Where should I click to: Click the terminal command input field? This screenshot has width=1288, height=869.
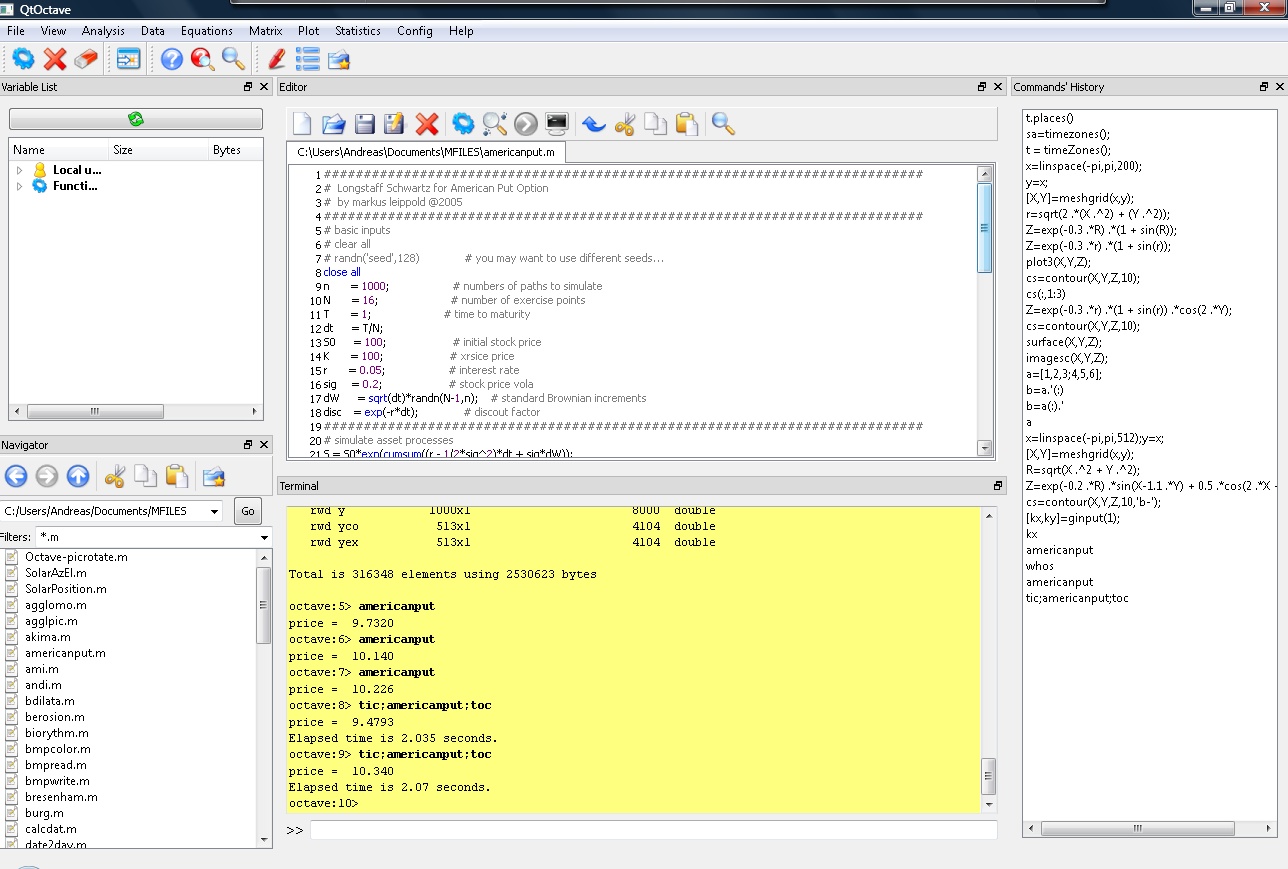pyautogui.click(x=652, y=830)
